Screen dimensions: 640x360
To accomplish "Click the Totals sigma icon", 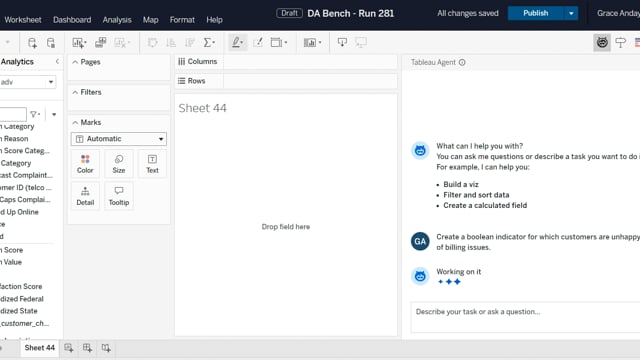I will pyautogui.click(x=209, y=42).
